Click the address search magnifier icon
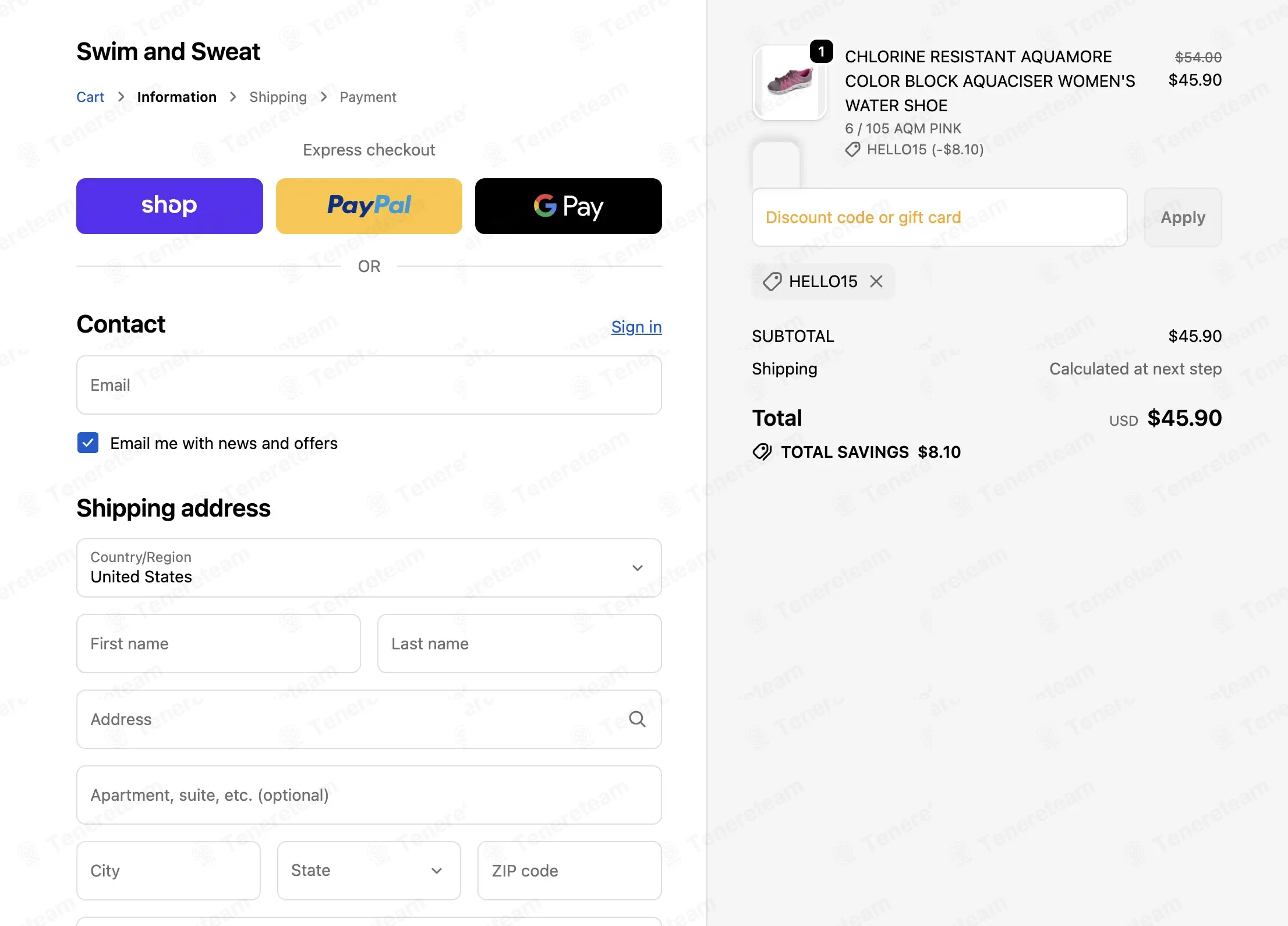 click(638, 719)
